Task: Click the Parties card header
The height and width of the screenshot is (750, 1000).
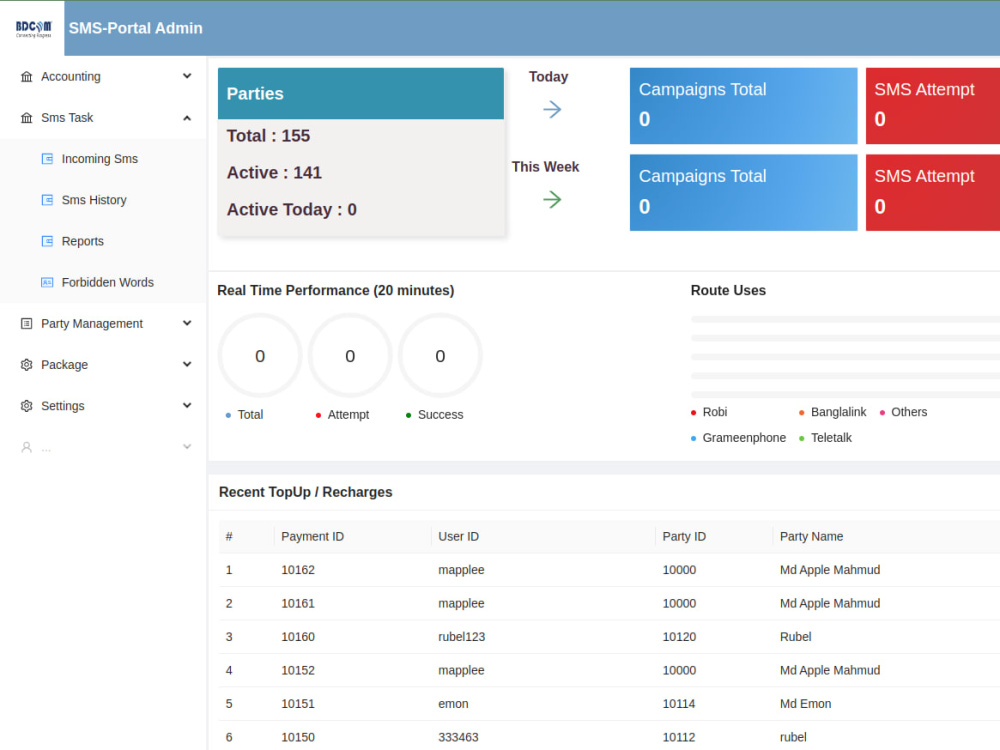Action: (x=361, y=94)
